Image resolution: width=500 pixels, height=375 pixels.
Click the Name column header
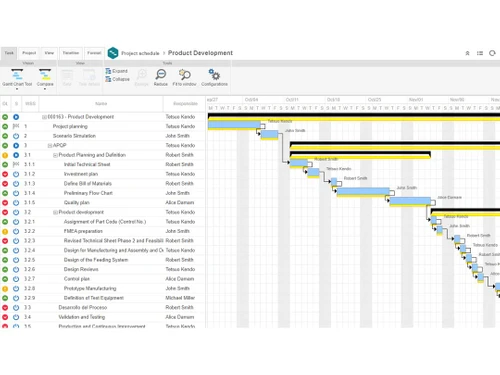point(101,104)
